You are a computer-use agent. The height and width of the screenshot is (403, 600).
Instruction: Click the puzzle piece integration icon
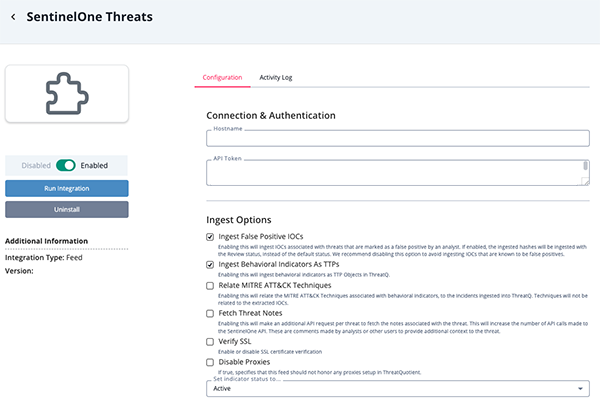pos(67,93)
